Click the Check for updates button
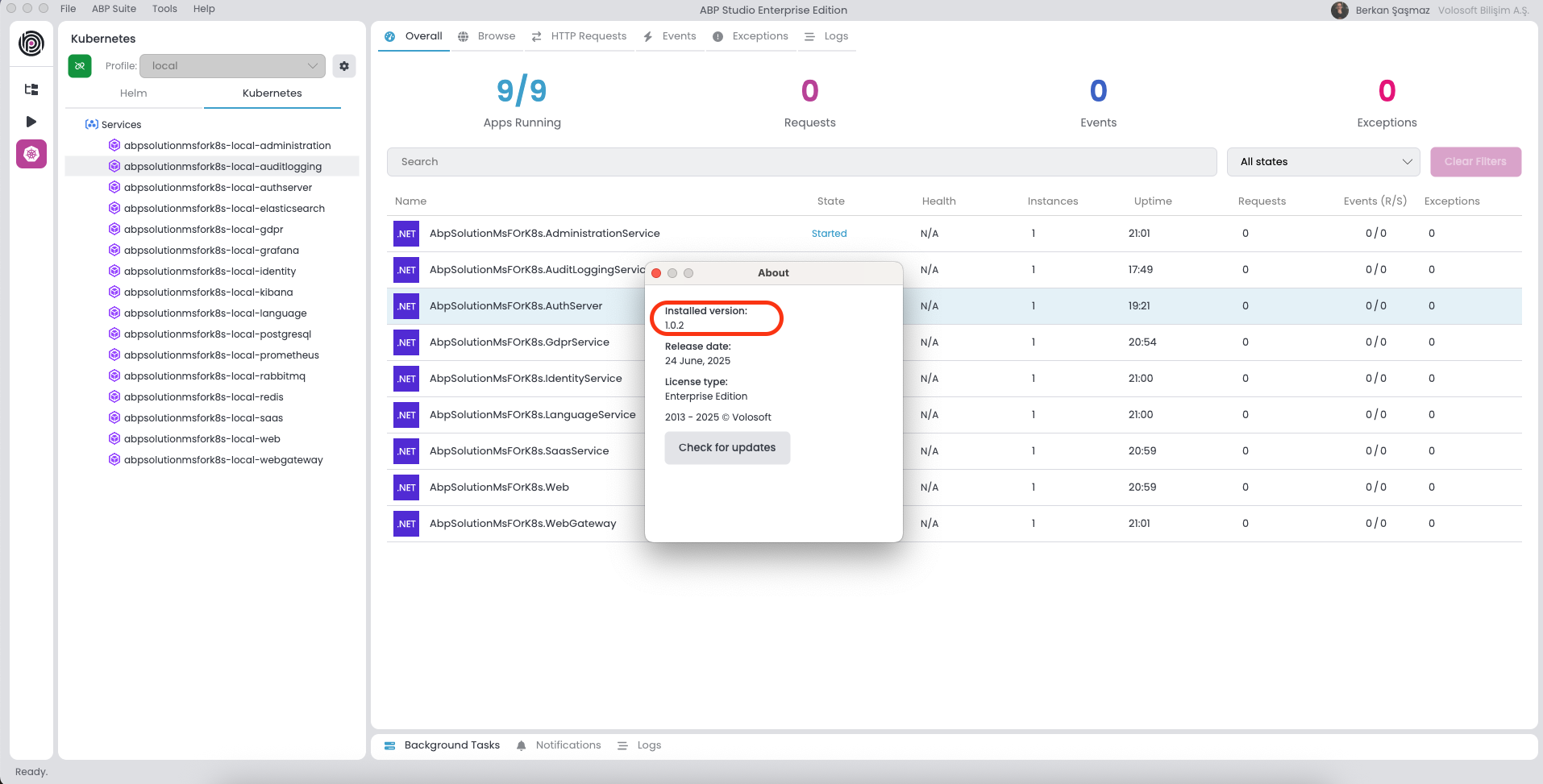 [726, 448]
